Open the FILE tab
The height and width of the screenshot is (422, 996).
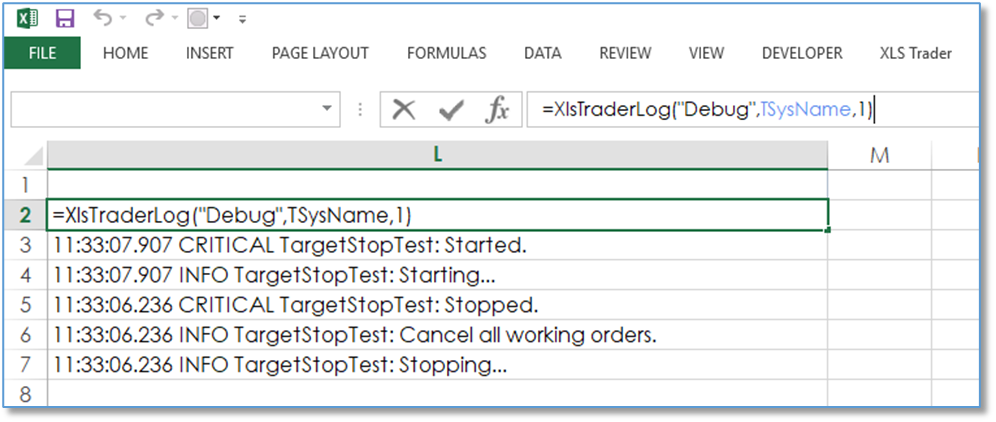pos(42,53)
